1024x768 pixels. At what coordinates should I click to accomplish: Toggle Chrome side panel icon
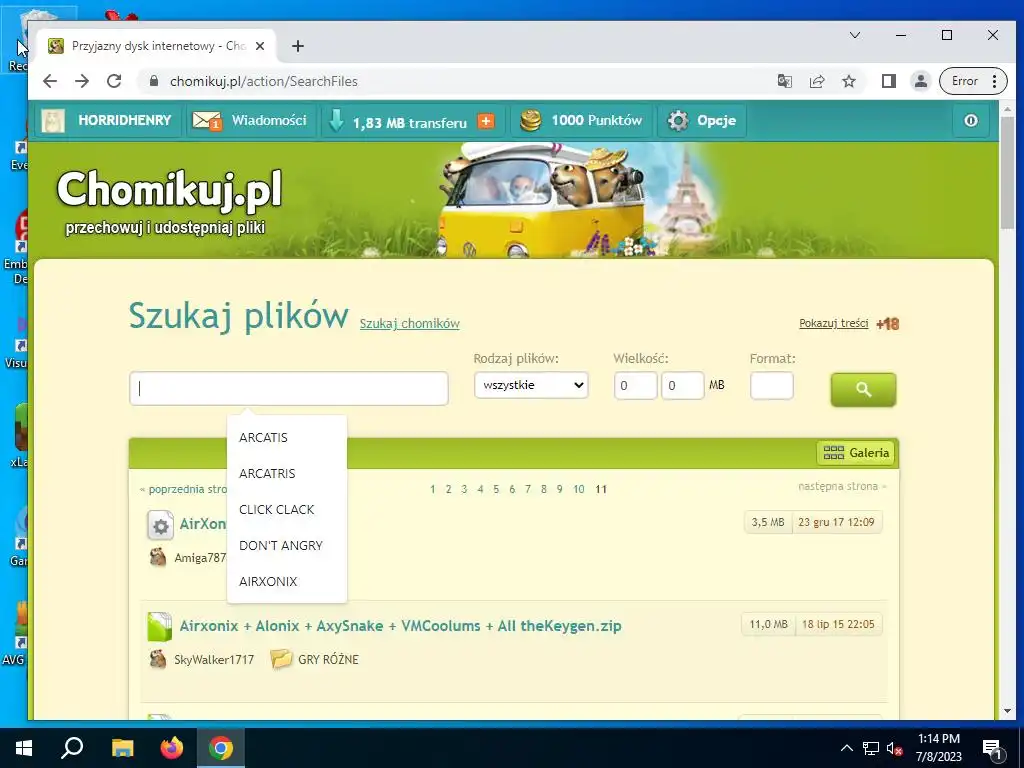tap(888, 81)
